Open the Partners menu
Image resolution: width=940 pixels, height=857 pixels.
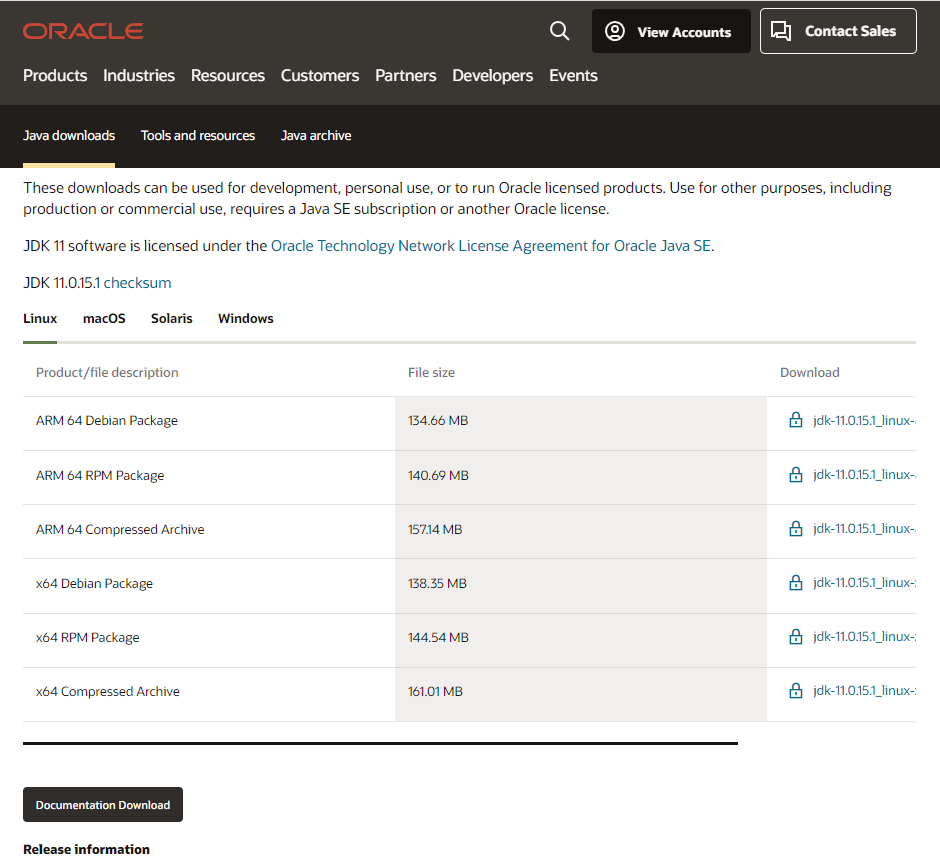pyautogui.click(x=405, y=76)
